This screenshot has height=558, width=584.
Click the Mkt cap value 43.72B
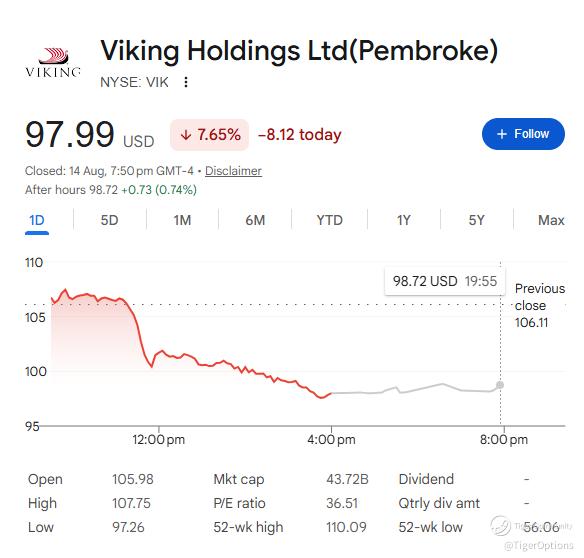pyautogui.click(x=347, y=479)
